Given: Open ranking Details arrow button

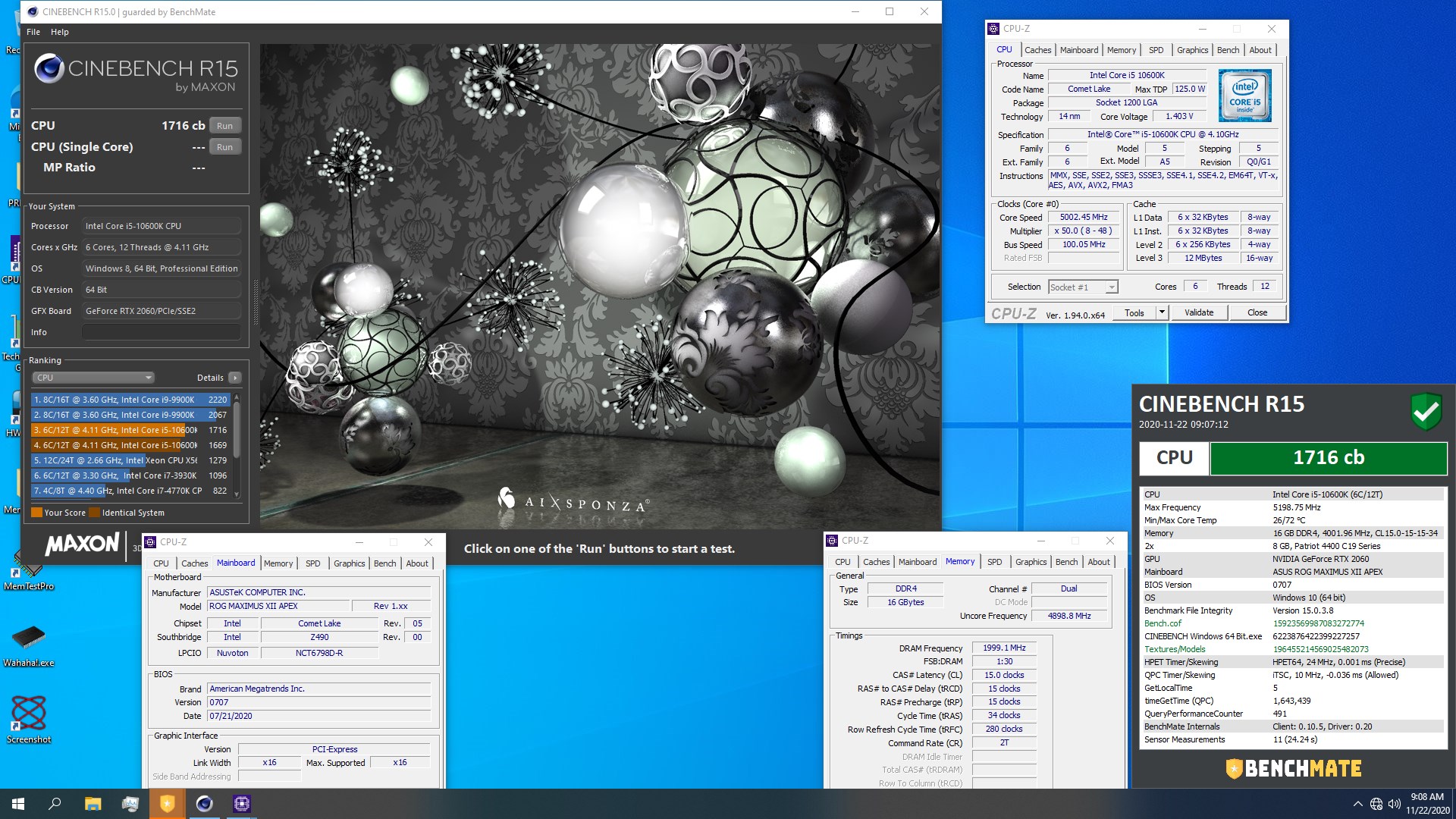Looking at the screenshot, I should point(235,378).
